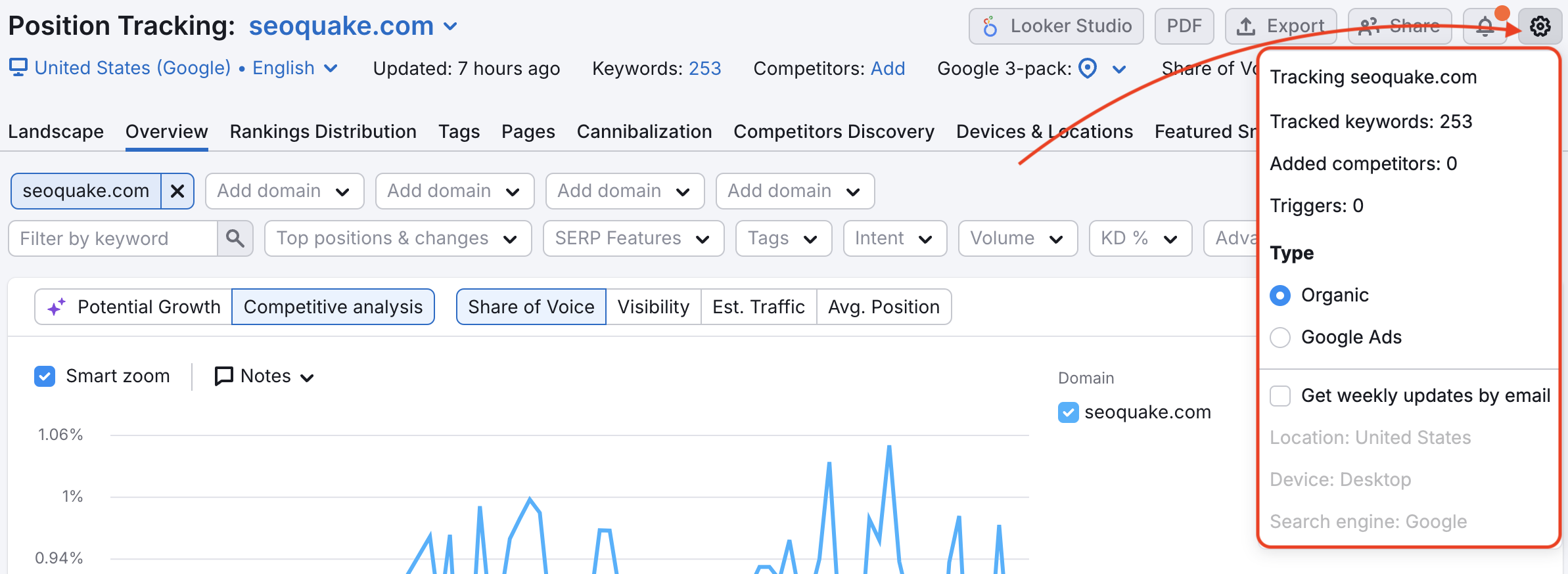Open Top positions & changes filter
The height and width of the screenshot is (574, 1568).
pos(398,238)
